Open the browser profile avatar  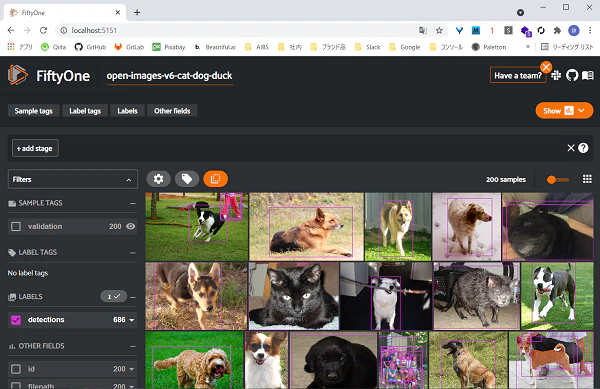(573, 31)
